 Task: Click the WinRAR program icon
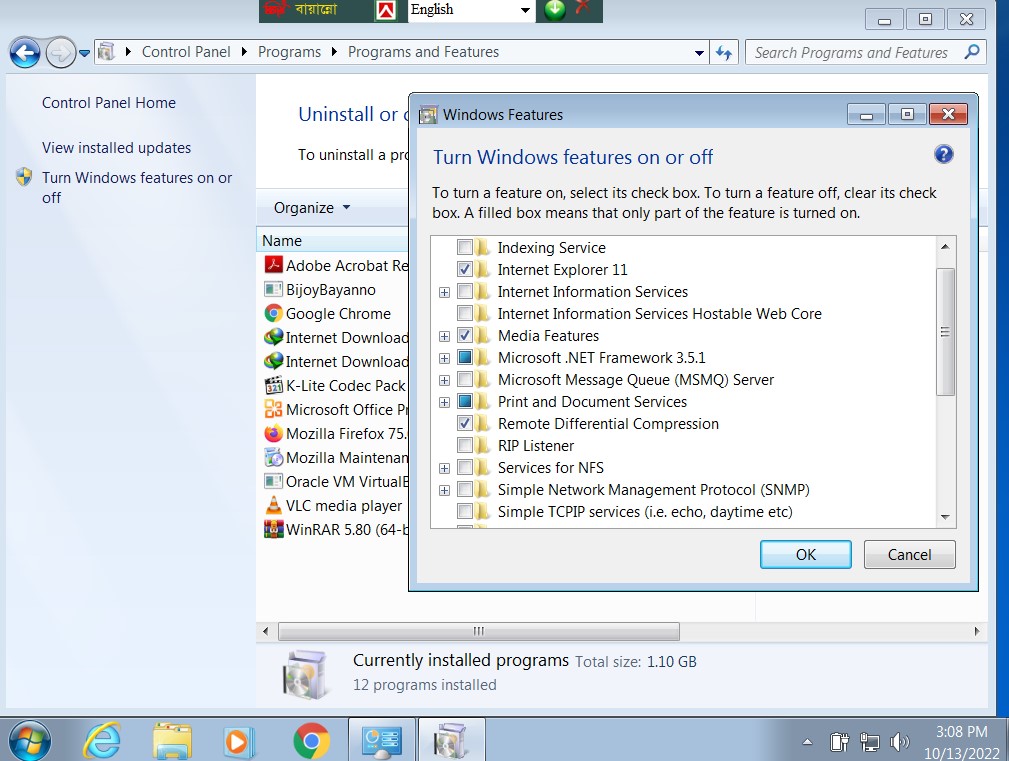(x=273, y=529)
